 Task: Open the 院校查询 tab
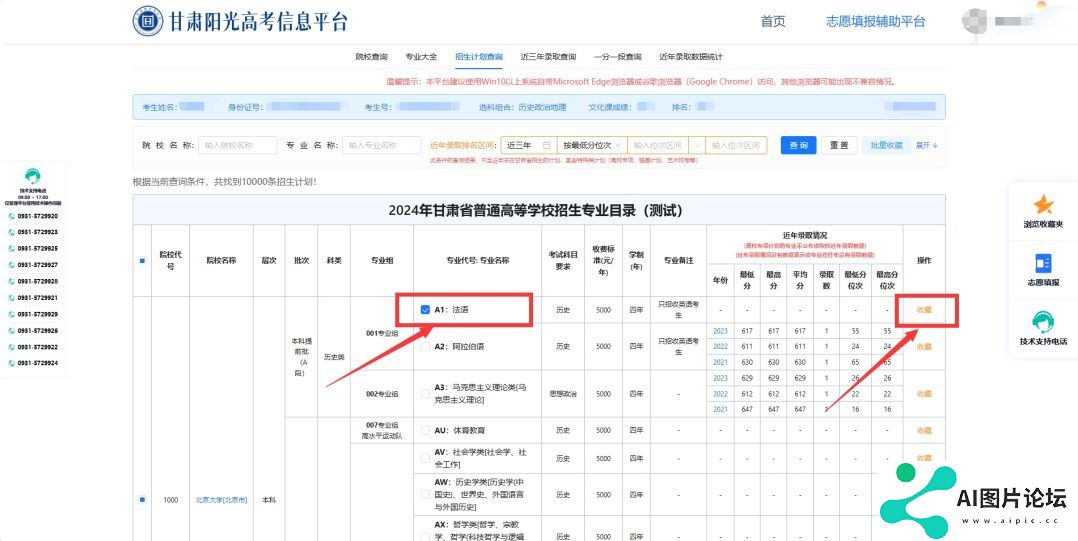371,56
